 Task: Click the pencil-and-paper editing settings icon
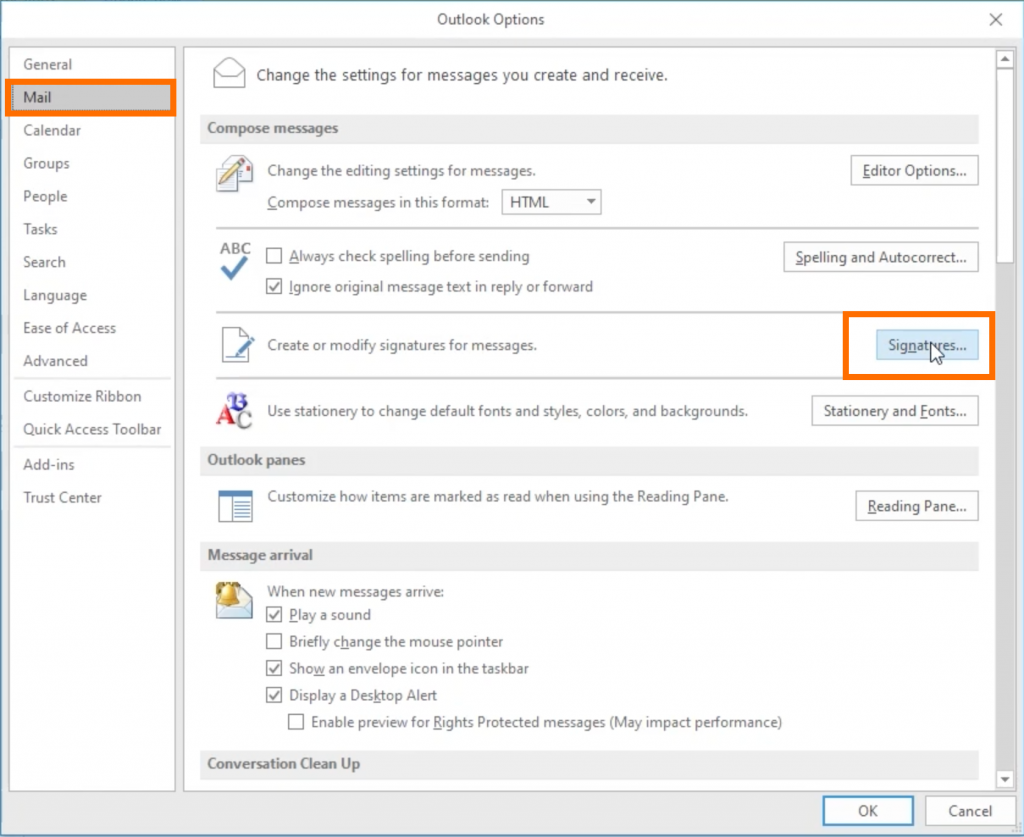coord(234,173)
